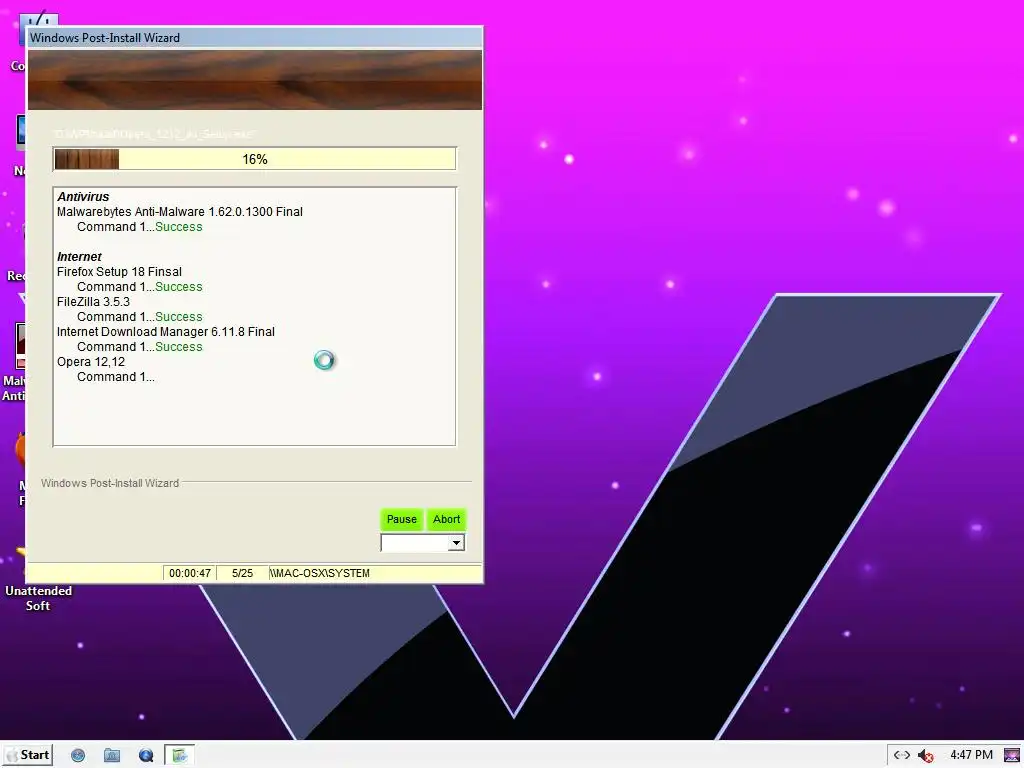Open the Start menu
Image resolution: width=1024 pixels, height=768 pixels.
(27, 755)
